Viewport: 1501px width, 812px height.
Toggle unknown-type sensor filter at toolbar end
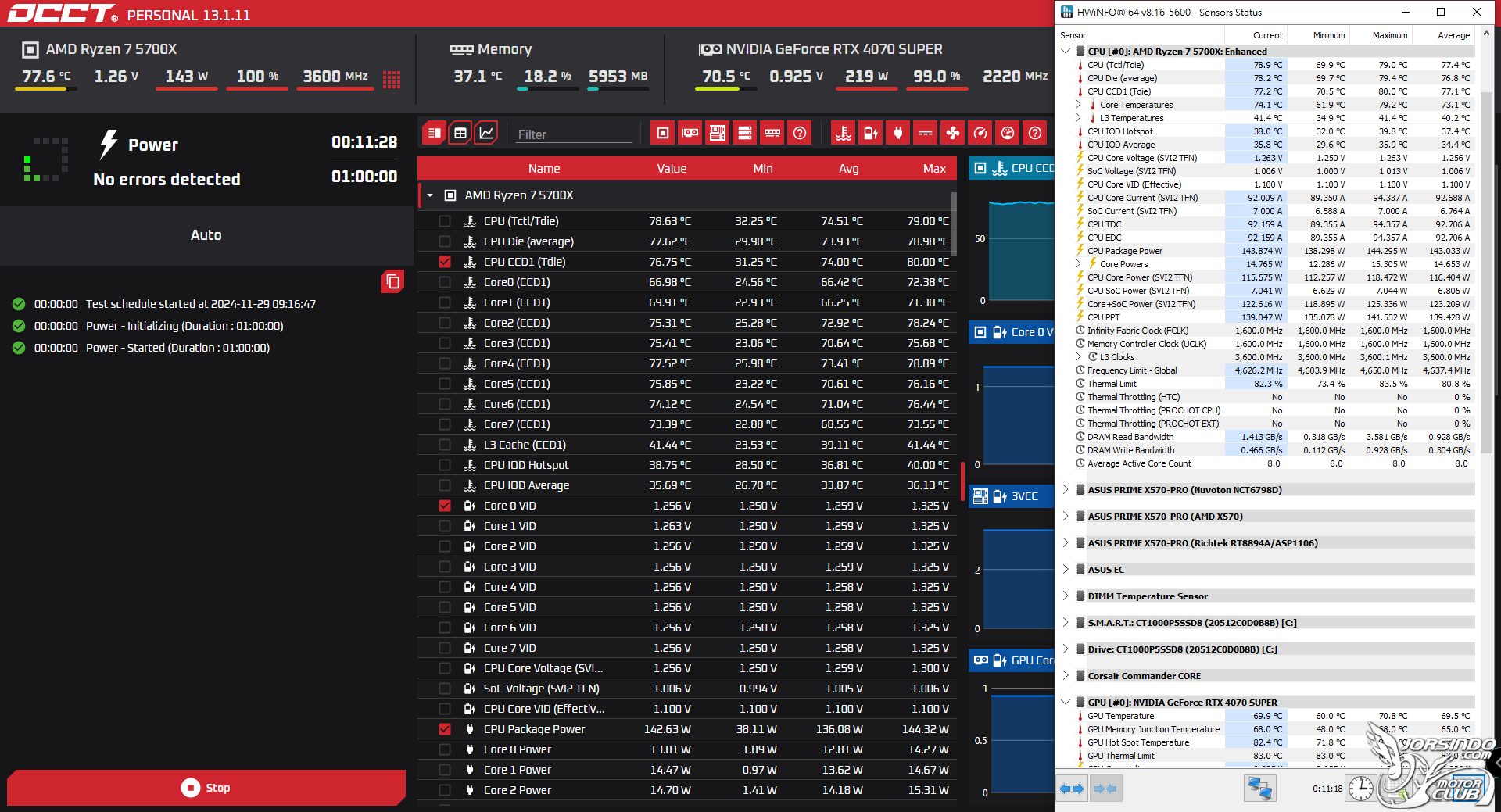point(1035,133)
